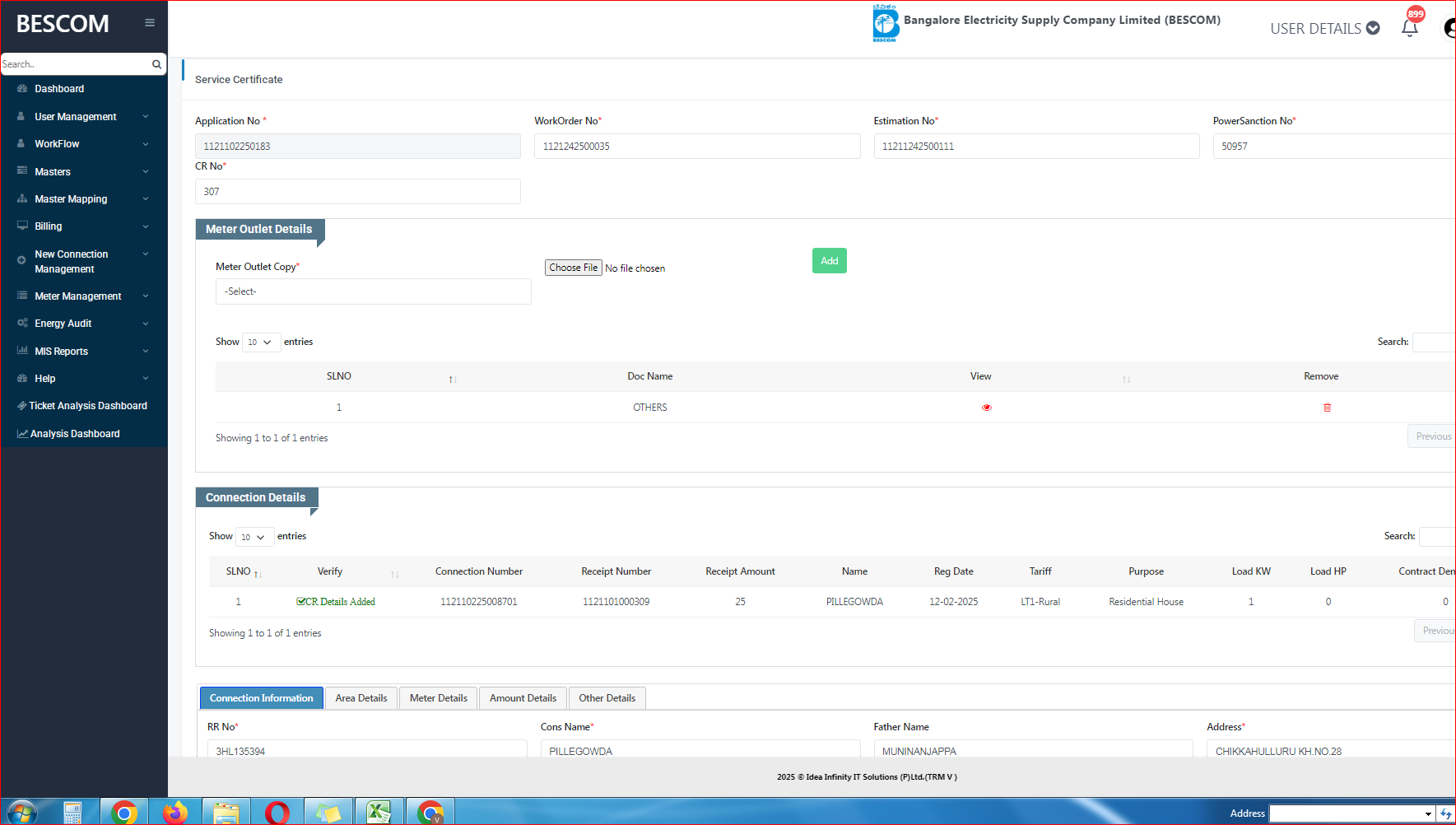This screenshot has height=825, width=1456.
Task: Click Previous in Meter Outlet pagination
Action: tap(1432, 436)
